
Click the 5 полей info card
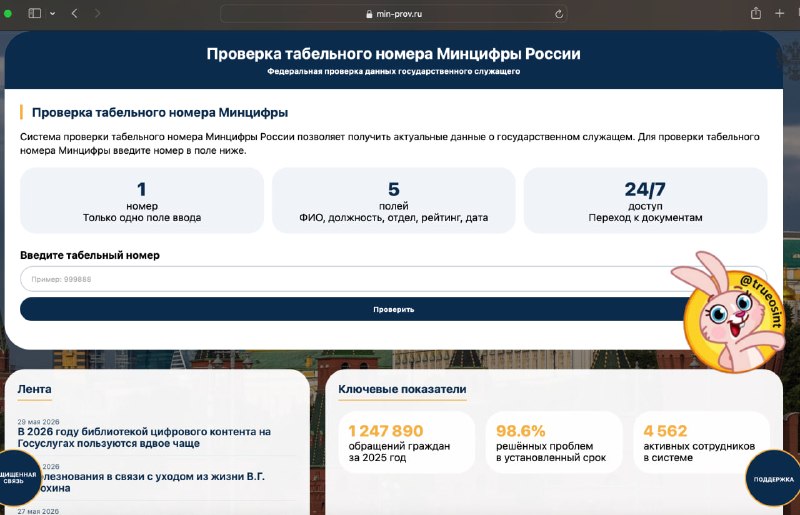[393, 201]
